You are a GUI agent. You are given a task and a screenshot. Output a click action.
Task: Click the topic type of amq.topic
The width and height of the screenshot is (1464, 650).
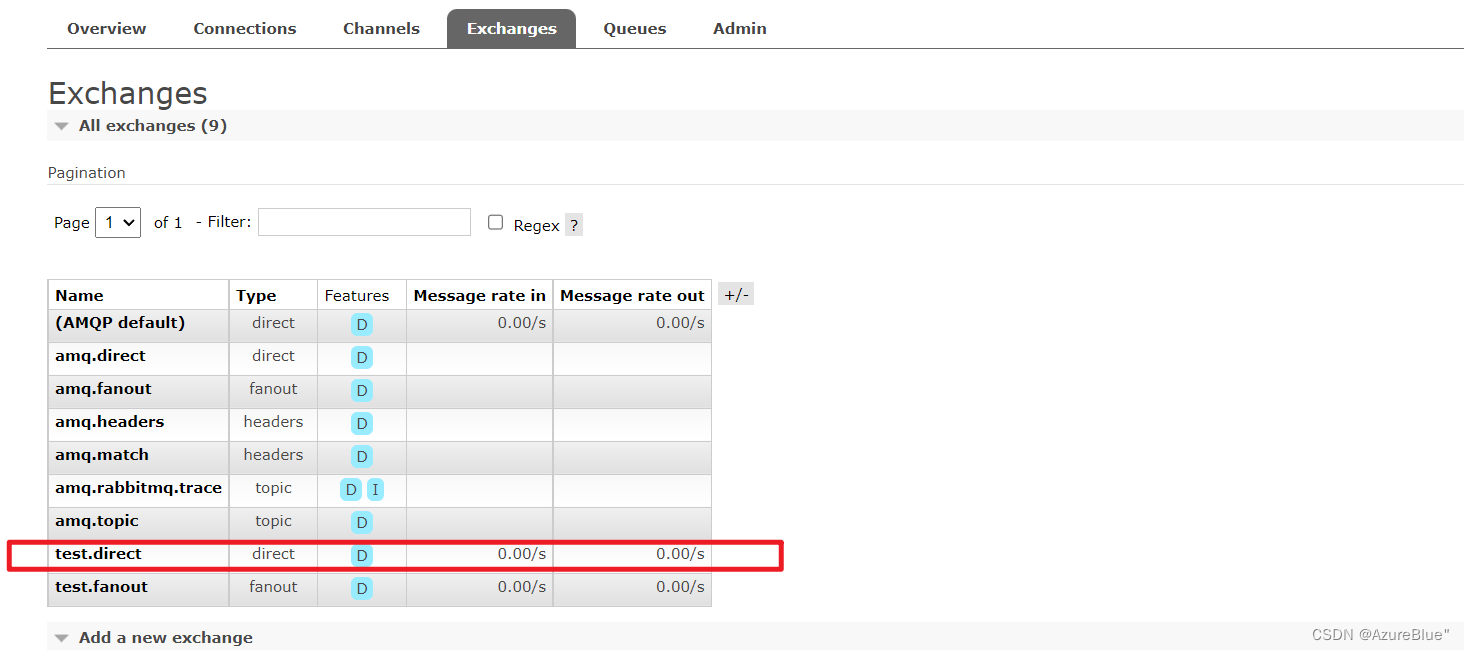[273, 520]
